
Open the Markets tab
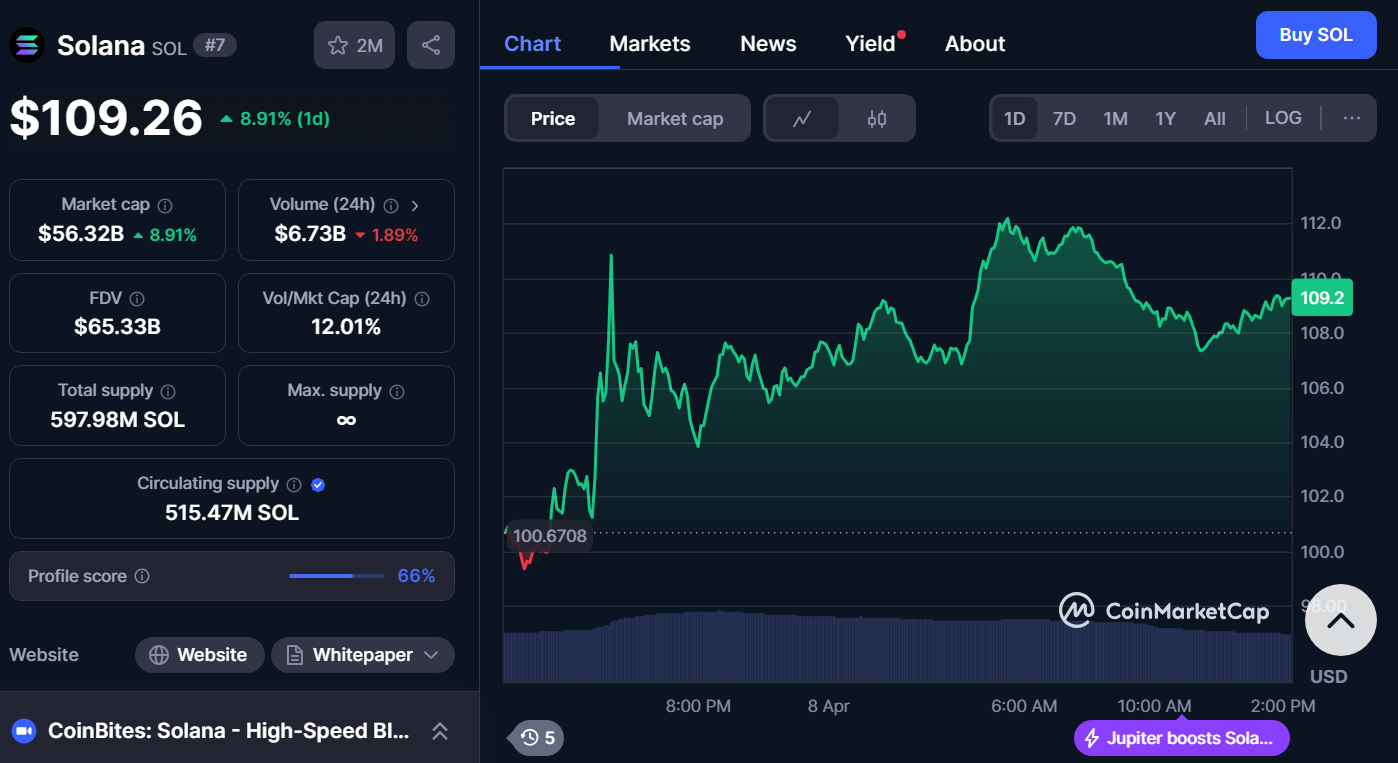pos(650,44)
